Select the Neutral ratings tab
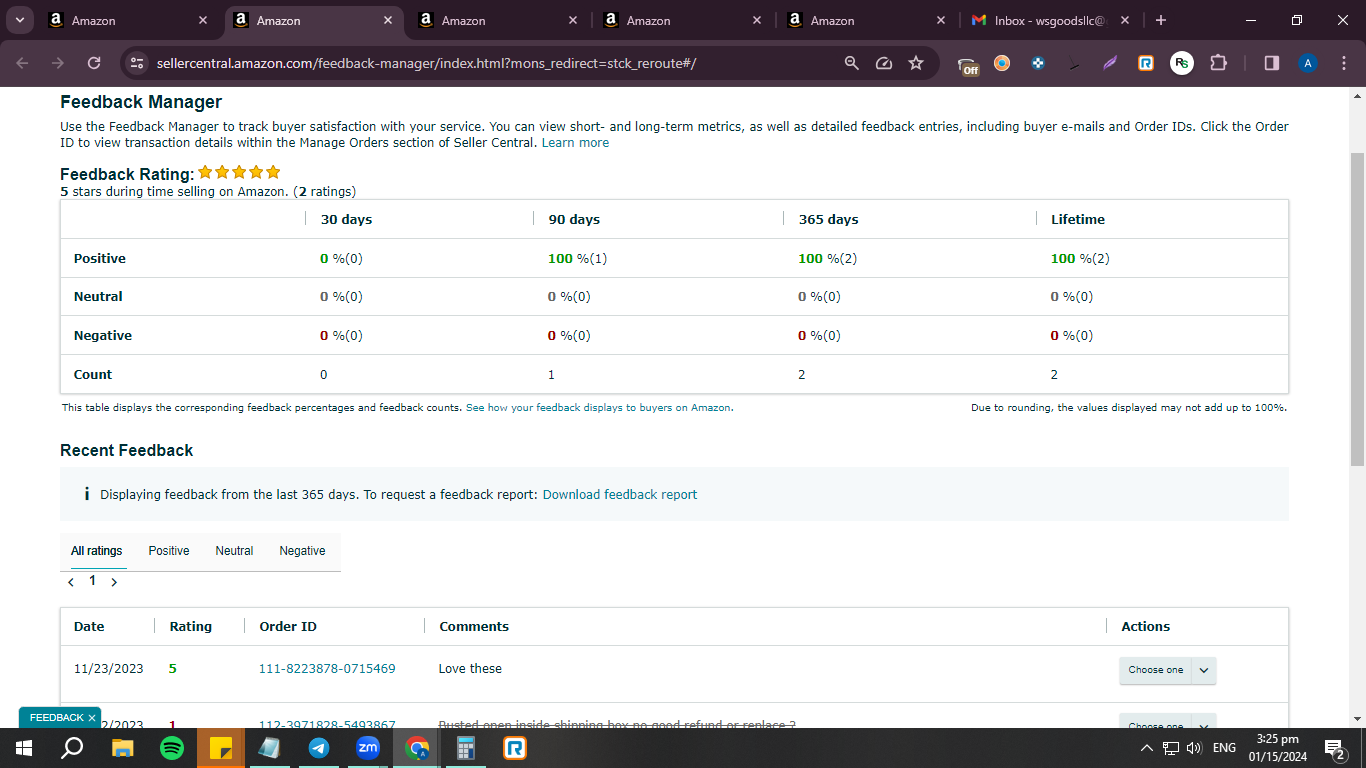The height and width of the screenshot is (768, 1366). pos(234,551)
